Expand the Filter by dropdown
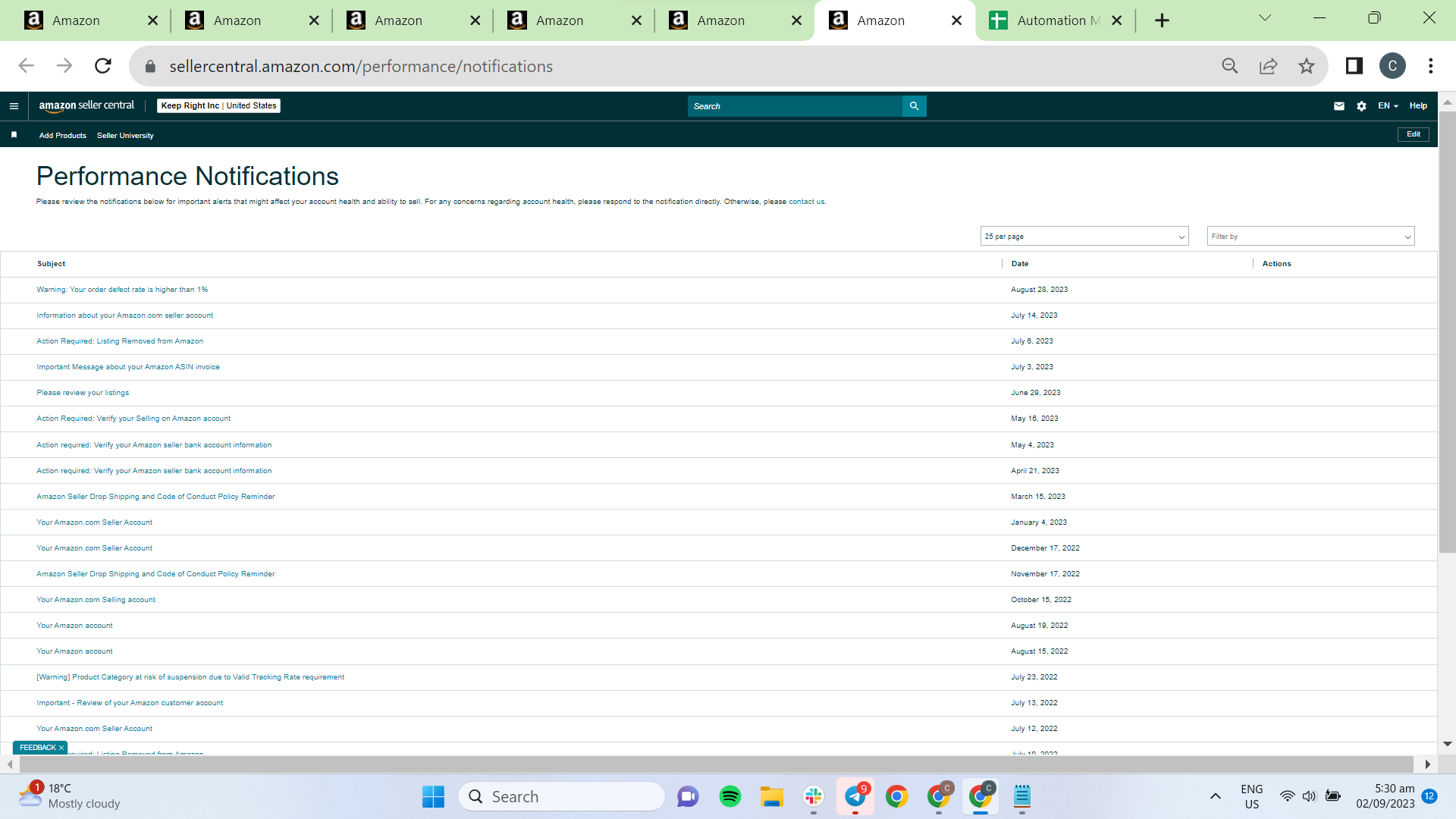 point(1310,237)
